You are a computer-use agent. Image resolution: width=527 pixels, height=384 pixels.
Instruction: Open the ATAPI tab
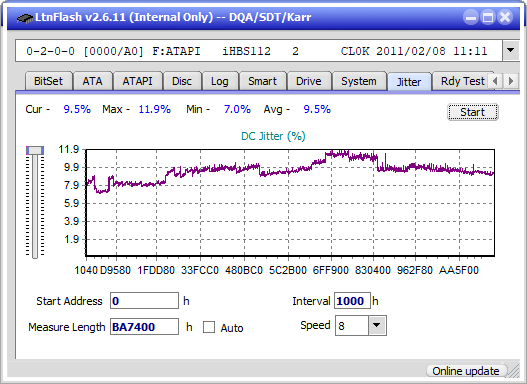point(137,81)
